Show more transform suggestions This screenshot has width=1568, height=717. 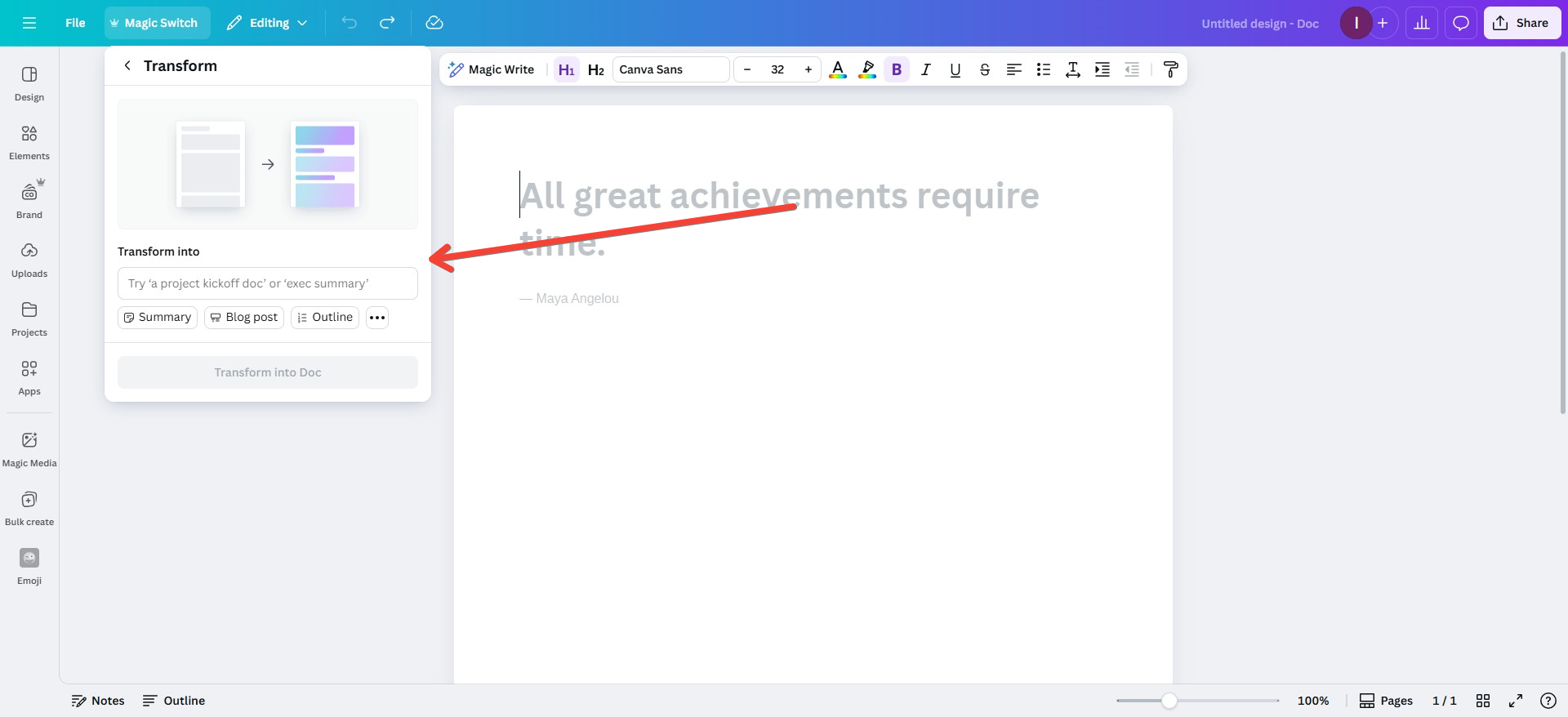pyautogui.click(x=377, y=317)
